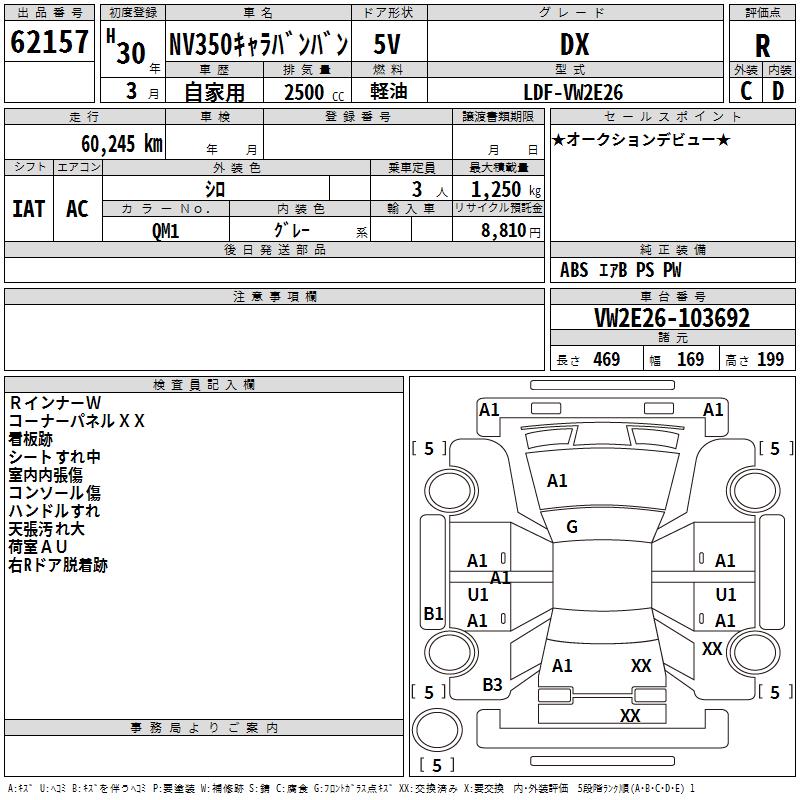
Task: Select the A1 marker on the hood
Action: 557,481
